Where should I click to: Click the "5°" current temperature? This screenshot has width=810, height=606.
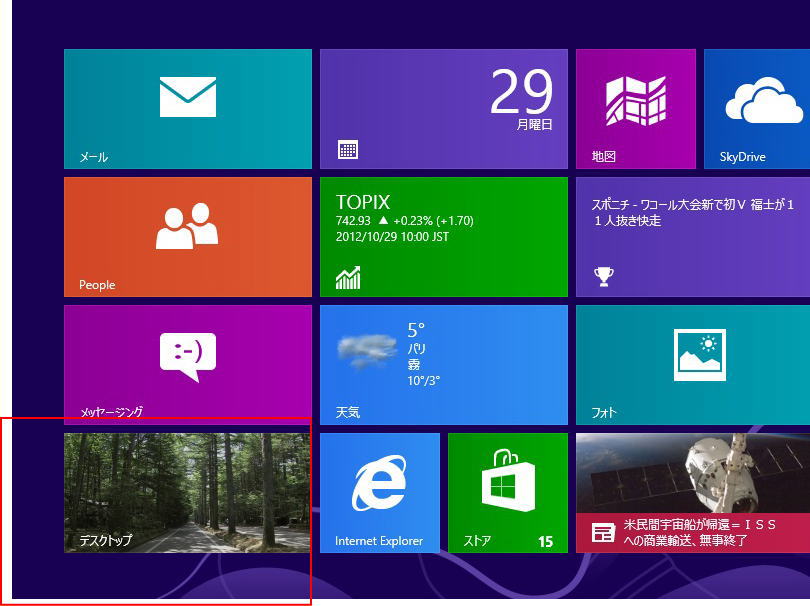(416, 330)
